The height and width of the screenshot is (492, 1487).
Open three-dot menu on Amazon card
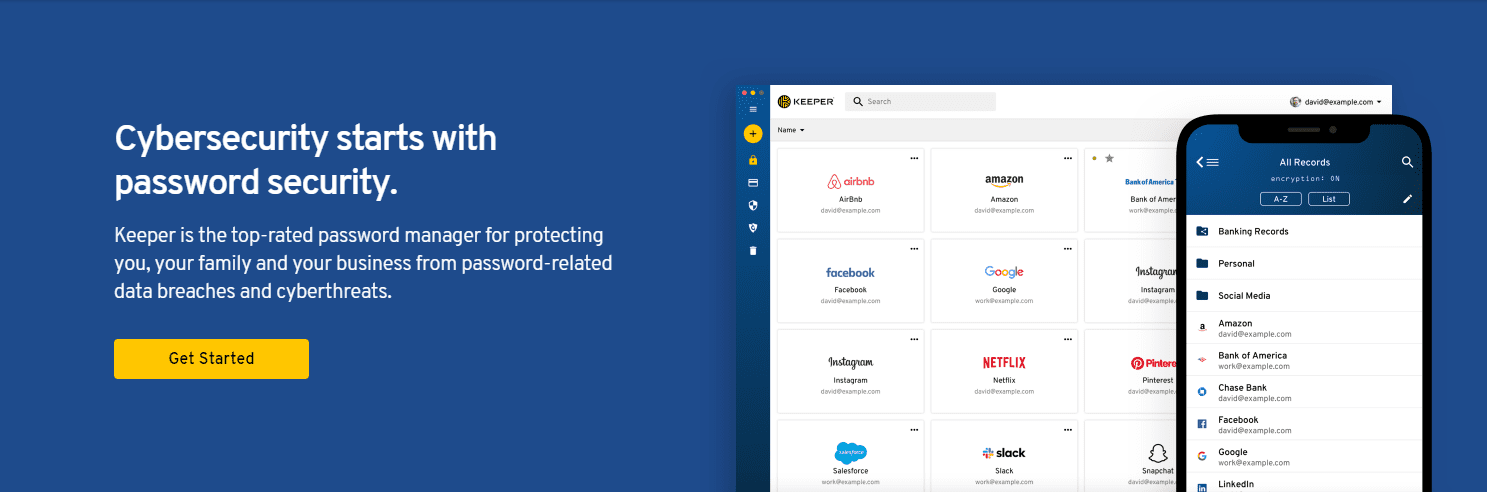point(1067,158)
